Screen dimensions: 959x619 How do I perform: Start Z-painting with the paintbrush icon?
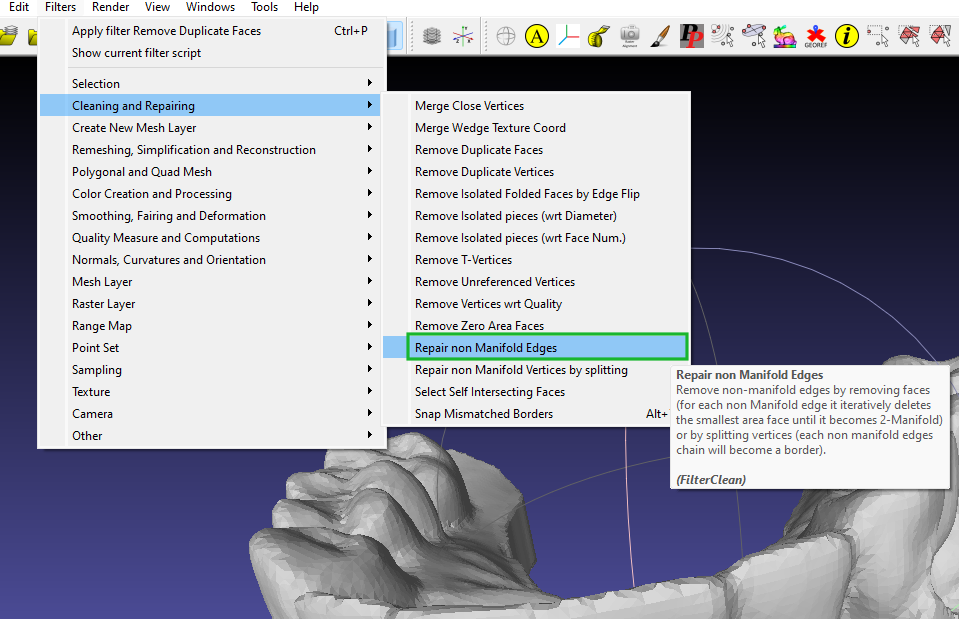(660, 35)
